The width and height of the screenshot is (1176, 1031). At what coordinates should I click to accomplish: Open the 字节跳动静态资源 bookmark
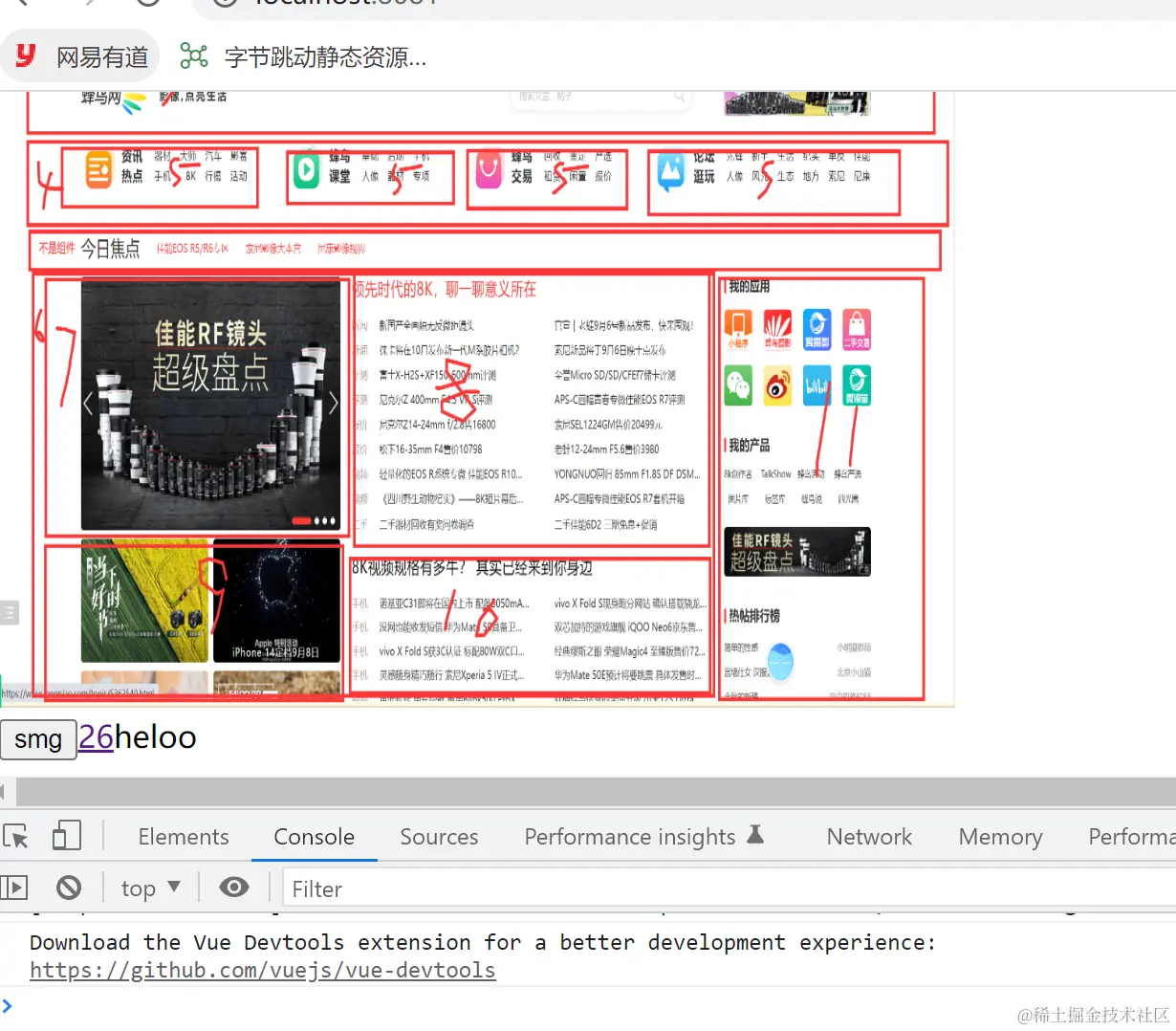coord(304,57)
